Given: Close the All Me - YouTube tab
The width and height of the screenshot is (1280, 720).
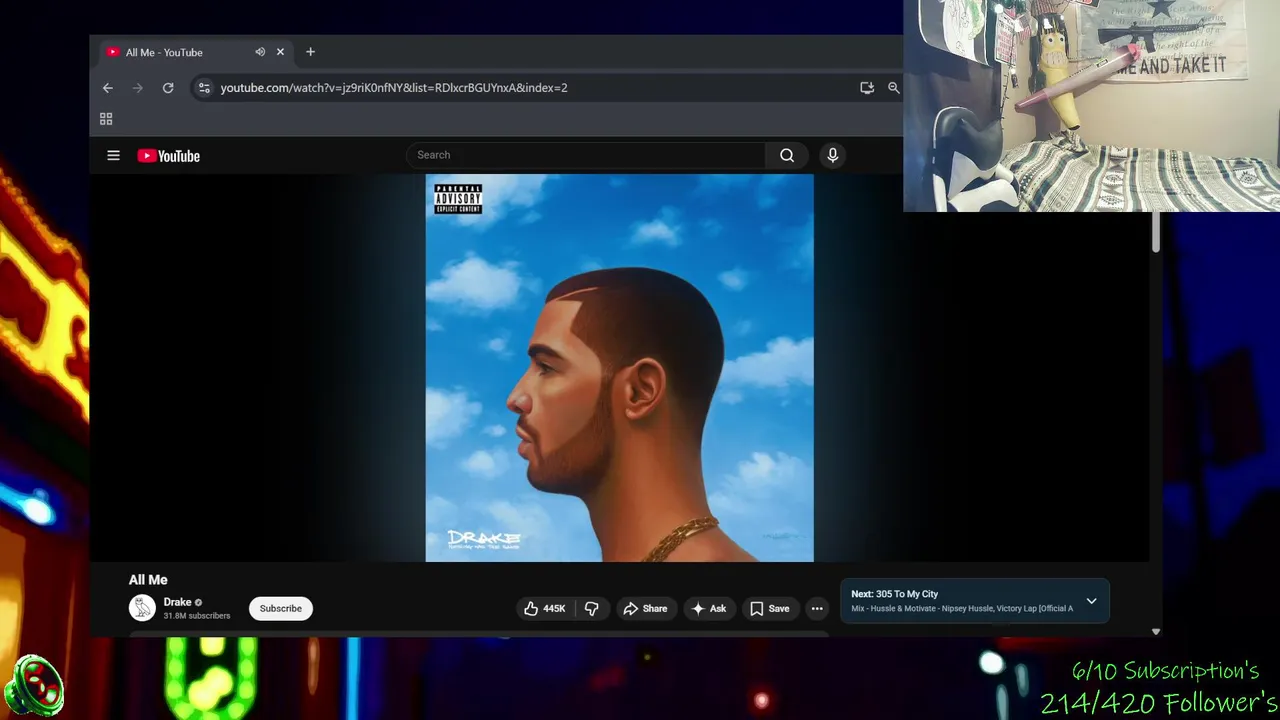Looking at the screenshot, I should pos(280,52).
